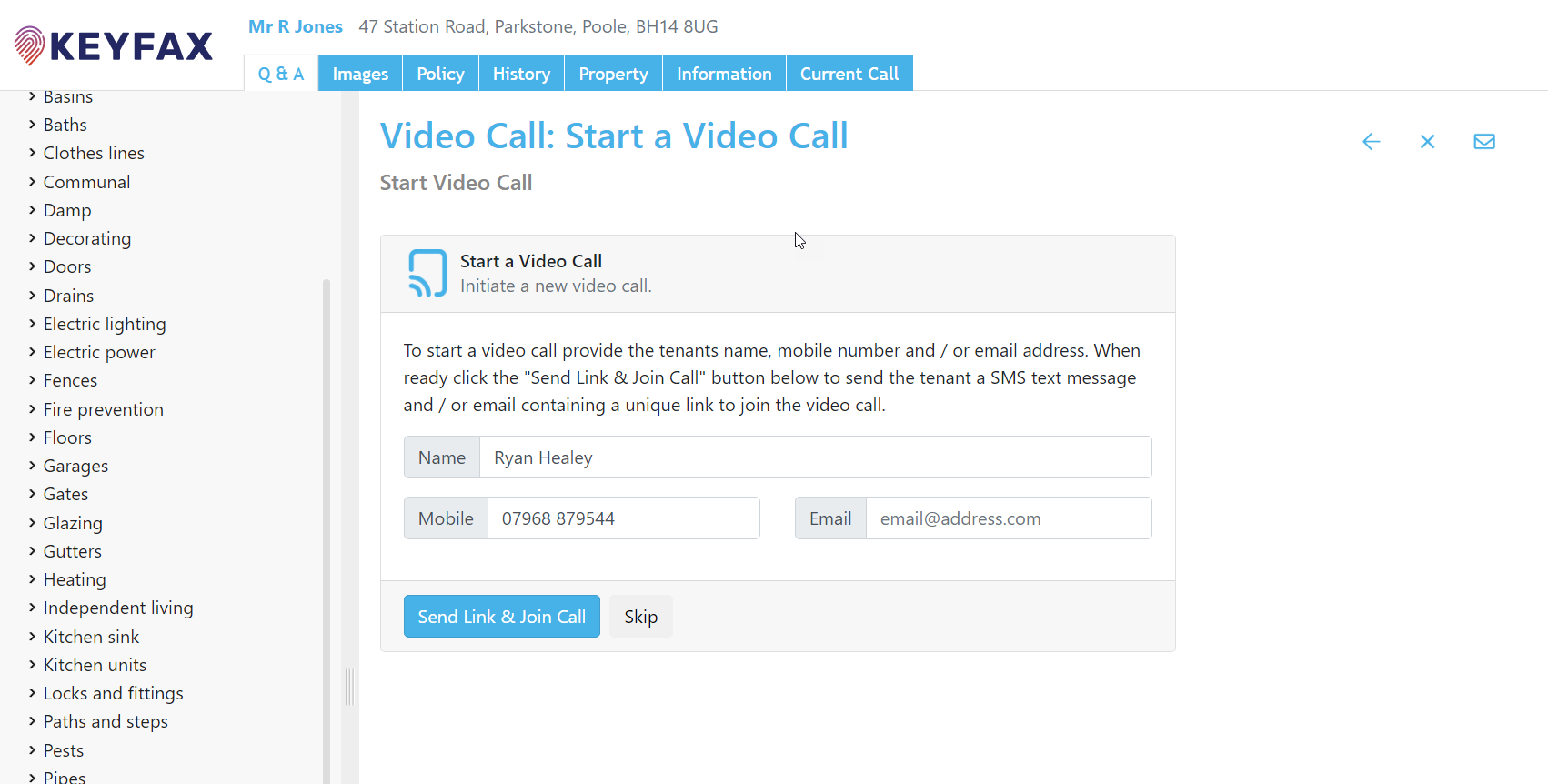Expand the Heating category chevron
Image resolution: width=1548 pixels, height=784 pixels.
tap(33, 579)
